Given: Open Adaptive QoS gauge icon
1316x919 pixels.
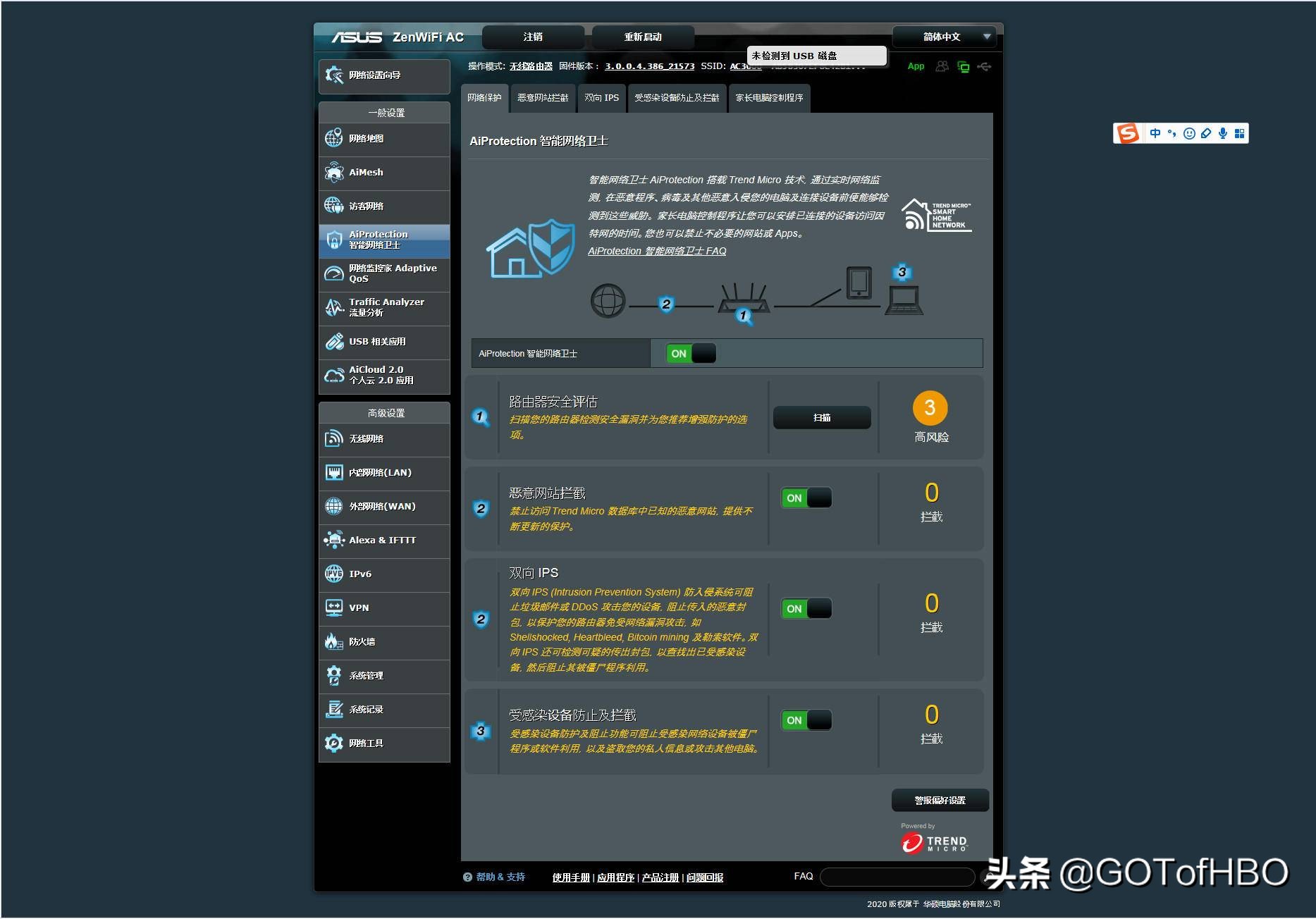Looking at the screenshot, I should click(334, 273).
